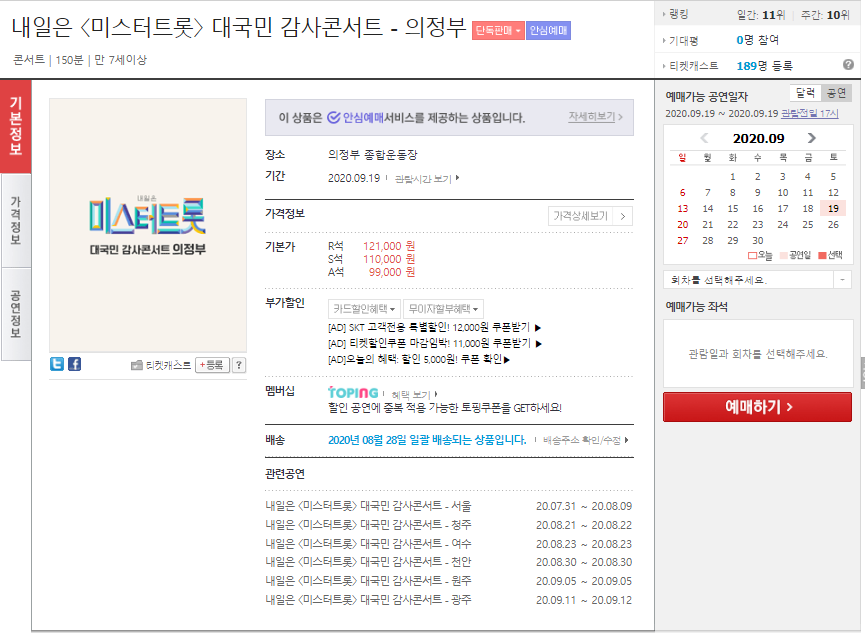This screenshot has width=865, height=633.
Task: Switch to 달력 view tab
Action: tap(805, 93)
